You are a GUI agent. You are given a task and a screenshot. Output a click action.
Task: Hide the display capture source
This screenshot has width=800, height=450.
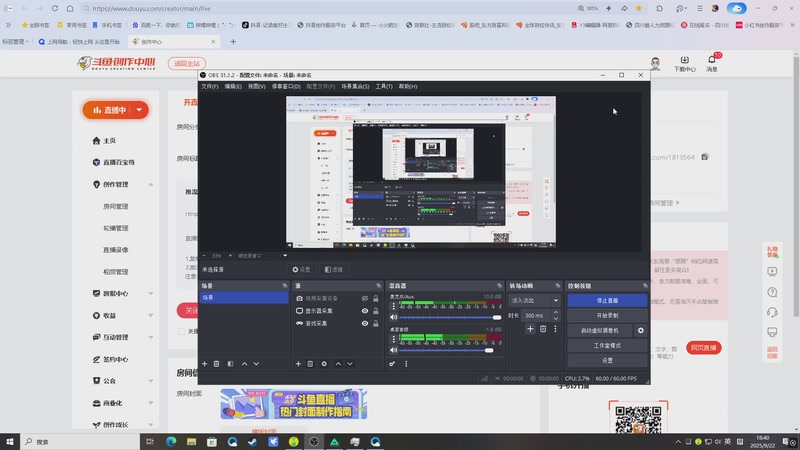pyautogui.click(x=365, y=311)
